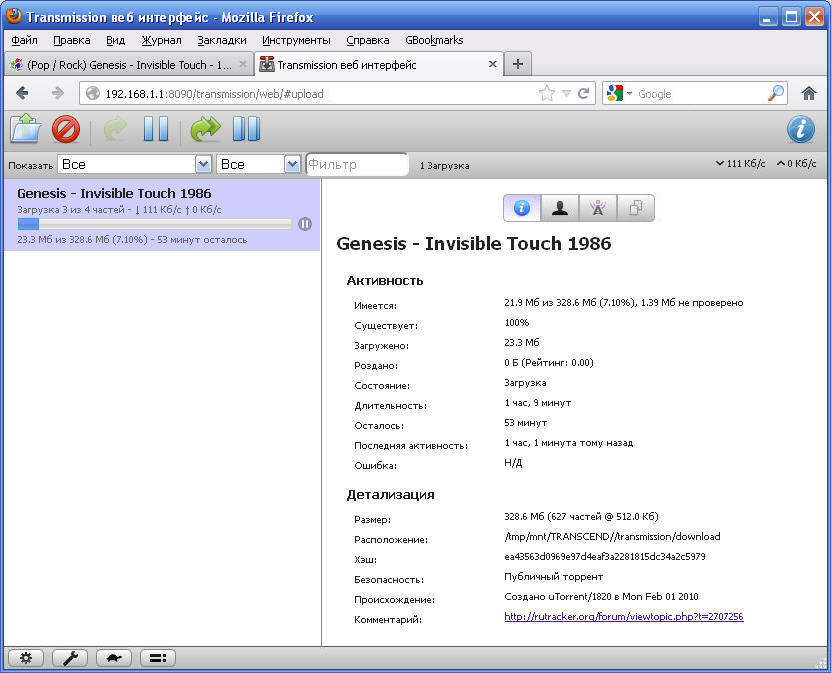
Task: Click the download speed '111 Кб/с' indicator
Action: [x=740, y=163]
